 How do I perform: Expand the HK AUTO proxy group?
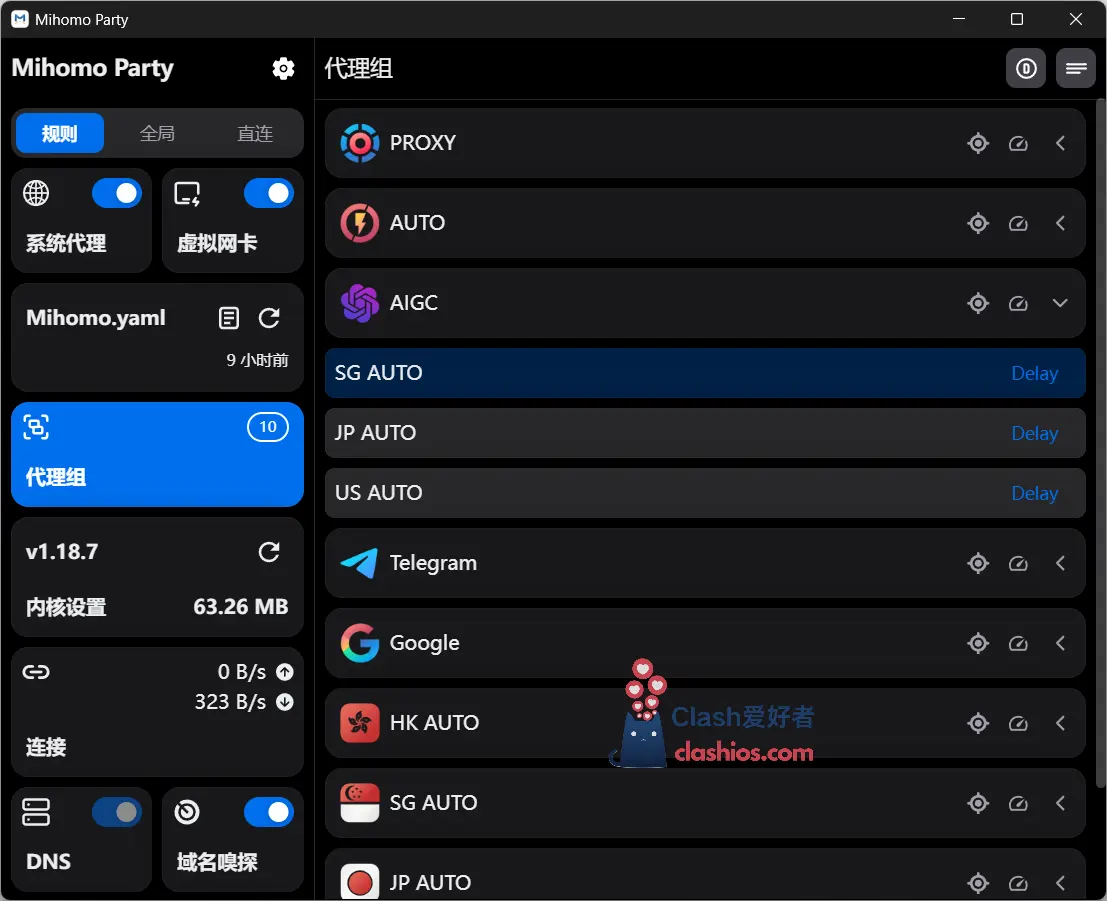[x=1060, y=723]
